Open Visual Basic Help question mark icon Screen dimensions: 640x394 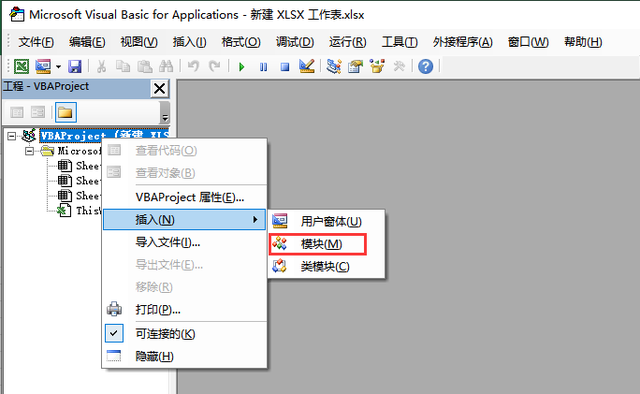pyautogui.click(x=425, y=66)
